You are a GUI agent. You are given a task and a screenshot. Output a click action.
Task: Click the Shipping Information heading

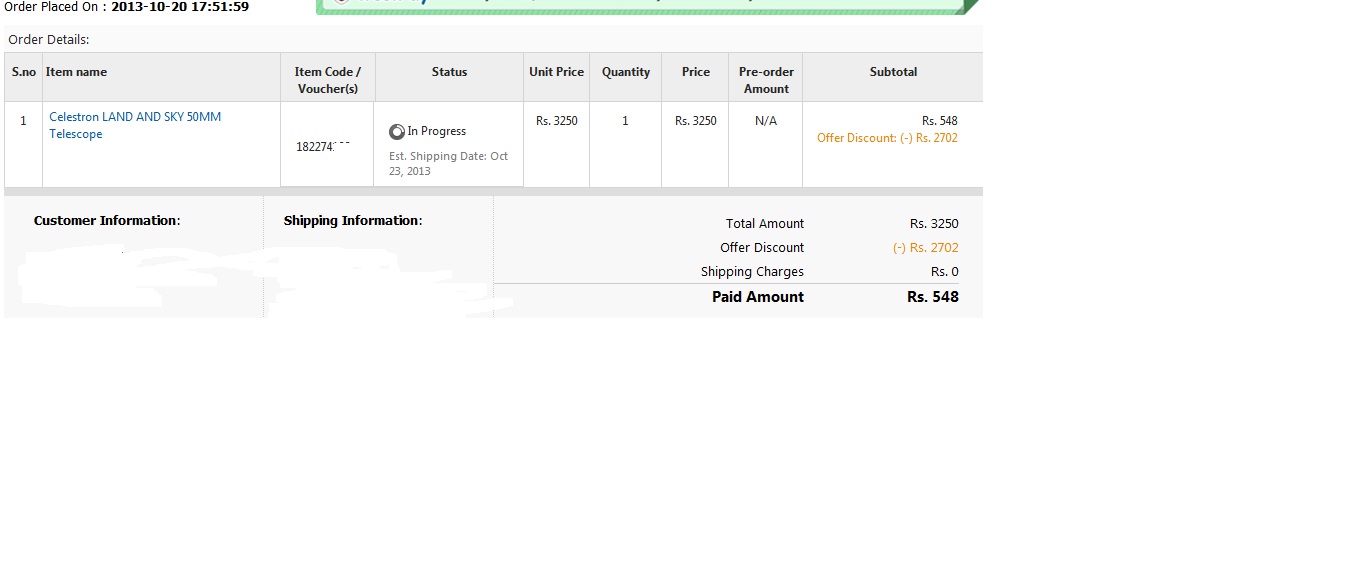(353, 221)
